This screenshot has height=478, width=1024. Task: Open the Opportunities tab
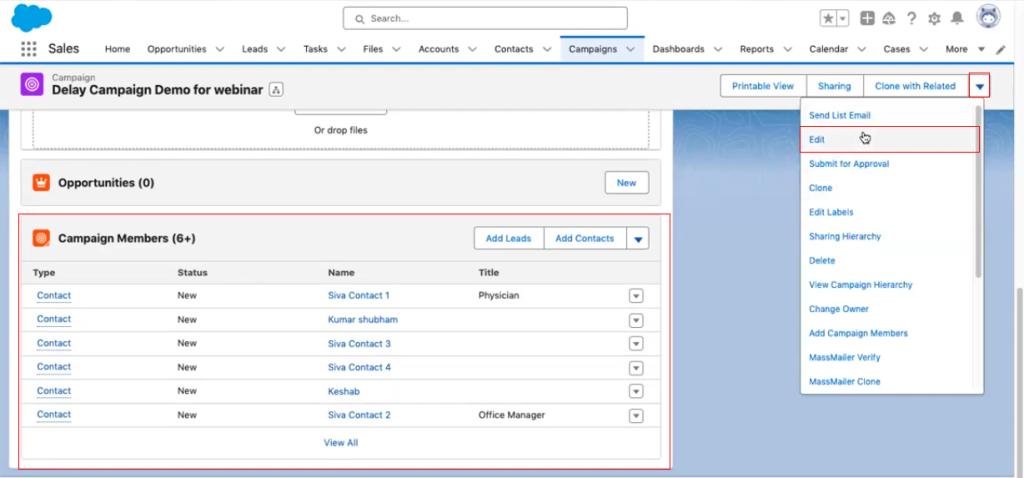pyautogui.click(x=176, y=49)
